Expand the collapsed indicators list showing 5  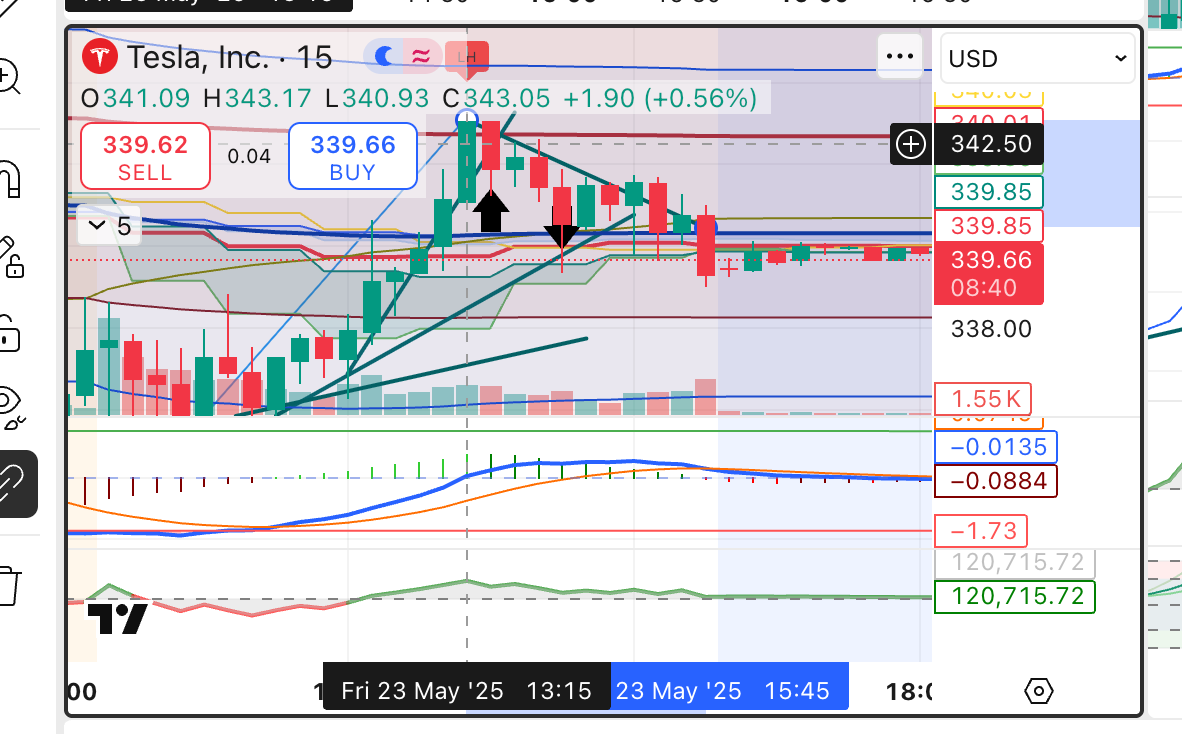click(x=109, y=225)
